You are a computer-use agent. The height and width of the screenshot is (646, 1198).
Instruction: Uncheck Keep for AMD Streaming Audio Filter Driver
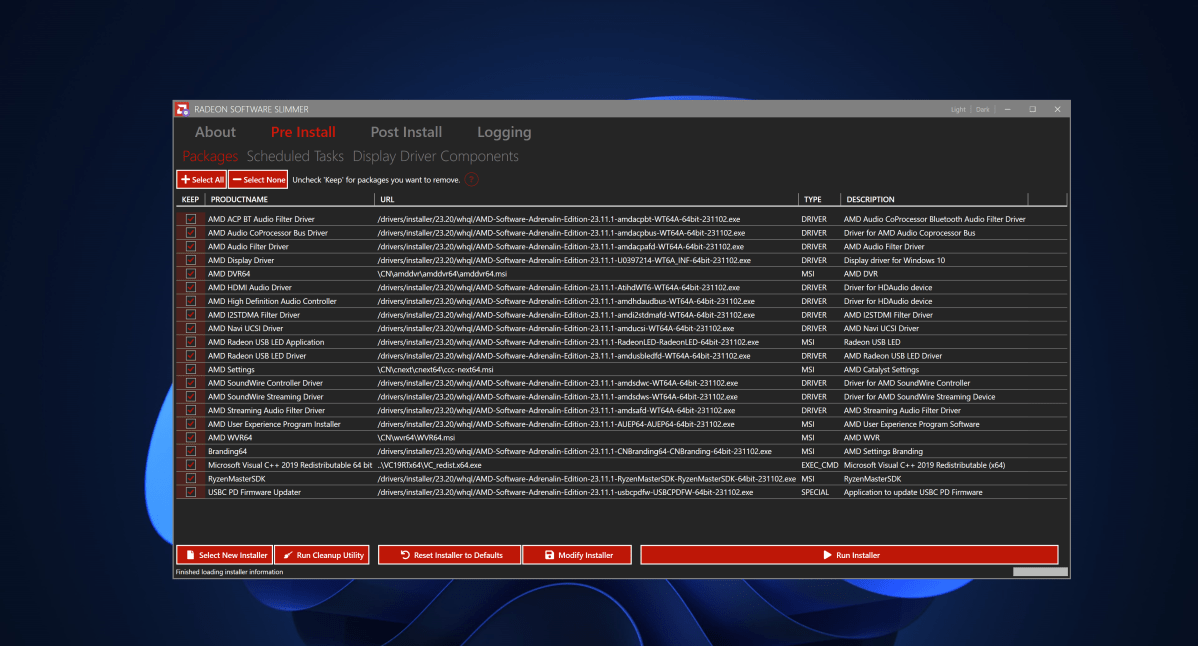click(x=191, y=410)
